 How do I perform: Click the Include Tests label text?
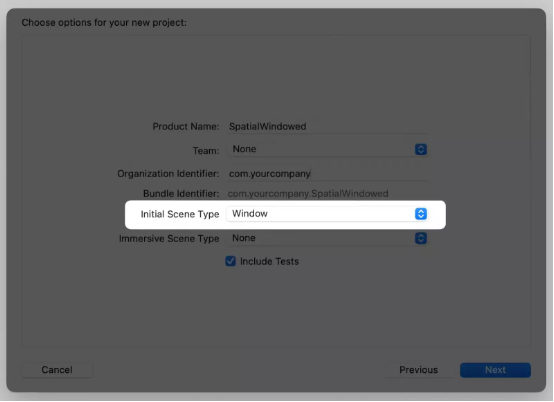pyautogui.click(x=269, y=261)
